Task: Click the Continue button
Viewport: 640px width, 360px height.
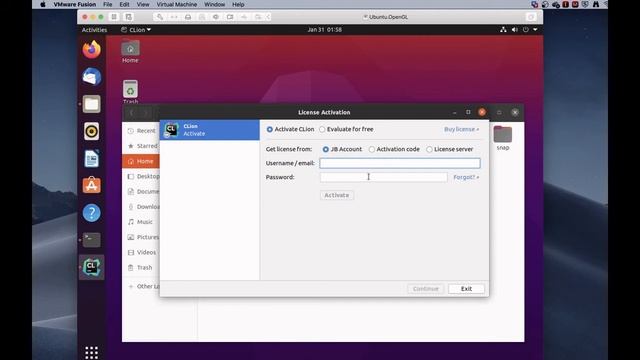Action: [425, 289]
